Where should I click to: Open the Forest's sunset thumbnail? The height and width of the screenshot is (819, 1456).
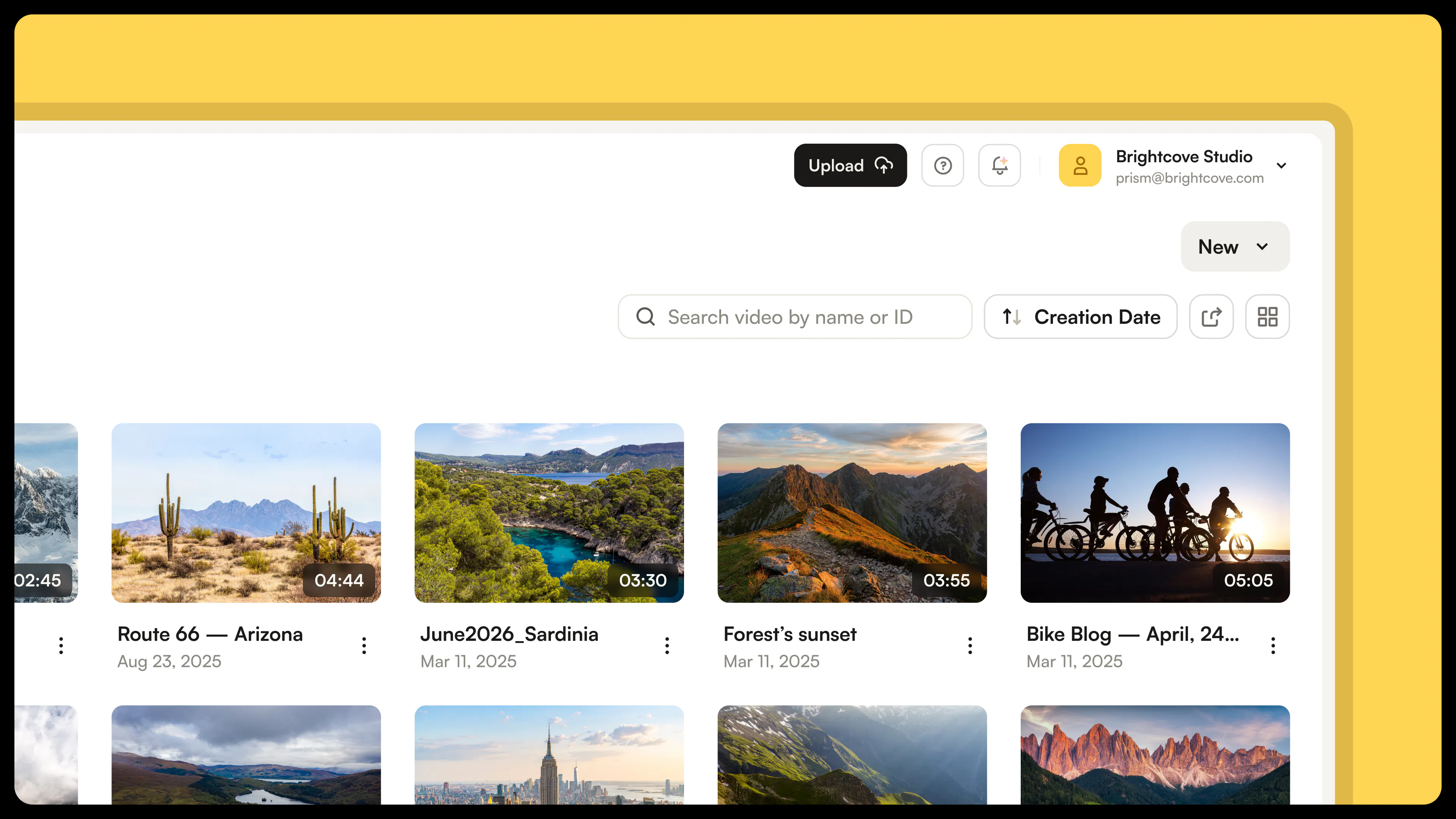pos(852,513)
